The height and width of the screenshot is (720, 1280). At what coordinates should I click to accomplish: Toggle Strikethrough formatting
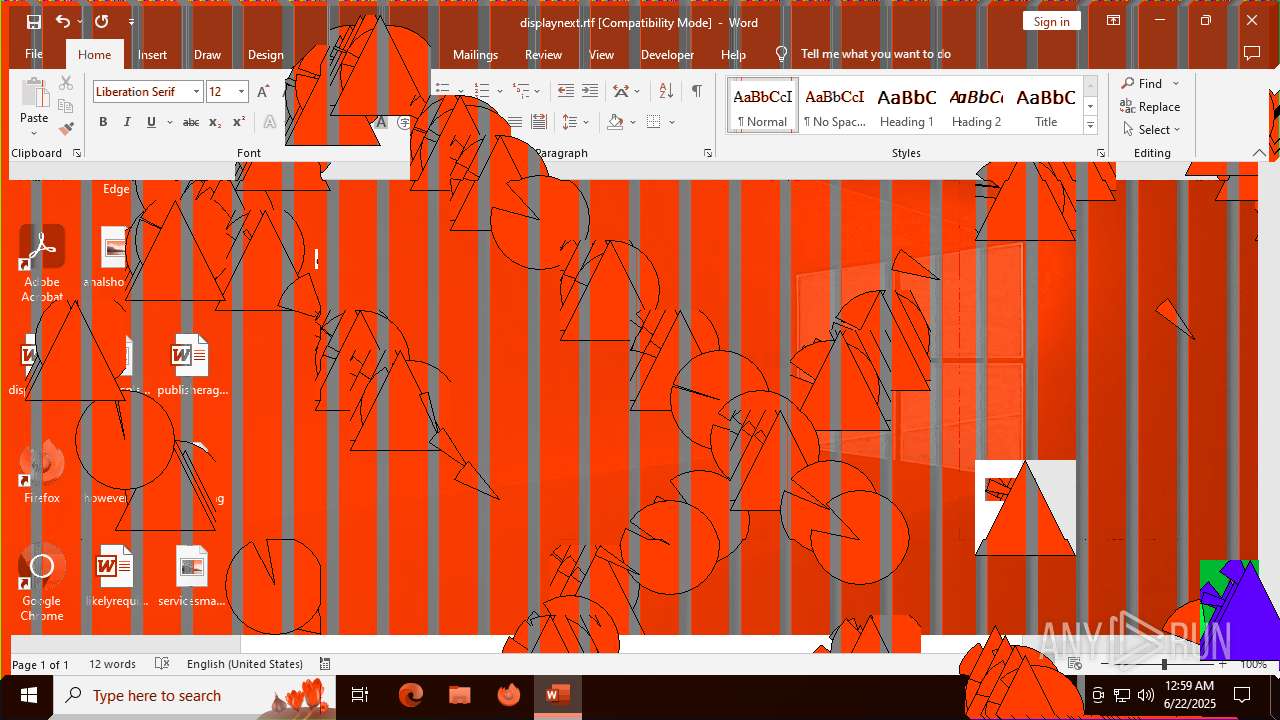[190, 122]
